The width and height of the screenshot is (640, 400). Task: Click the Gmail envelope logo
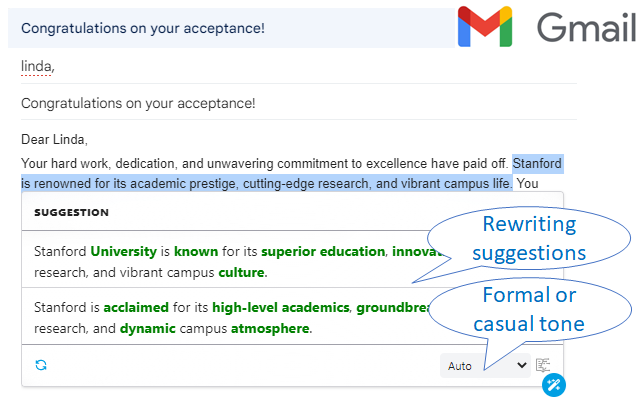(x=487, y=27)
